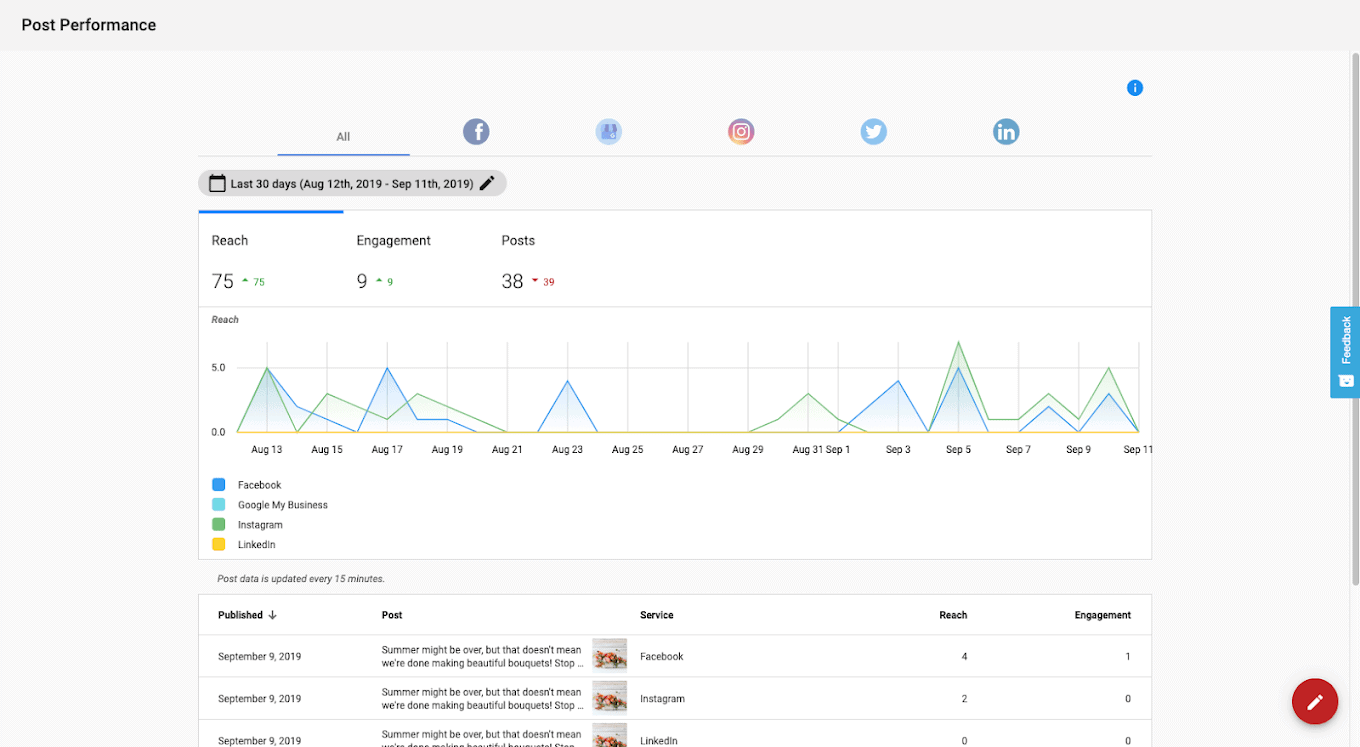Select the LinkedIn tab icon
Viewport: 1360px width, 747px height.
[1006, 132]
